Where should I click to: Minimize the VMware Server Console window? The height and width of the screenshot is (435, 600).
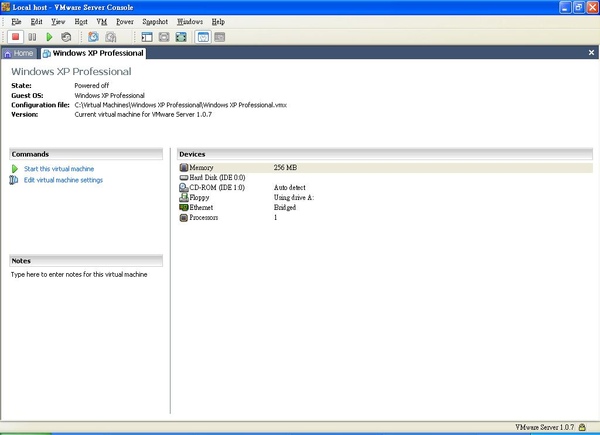(x=565, y=7)
